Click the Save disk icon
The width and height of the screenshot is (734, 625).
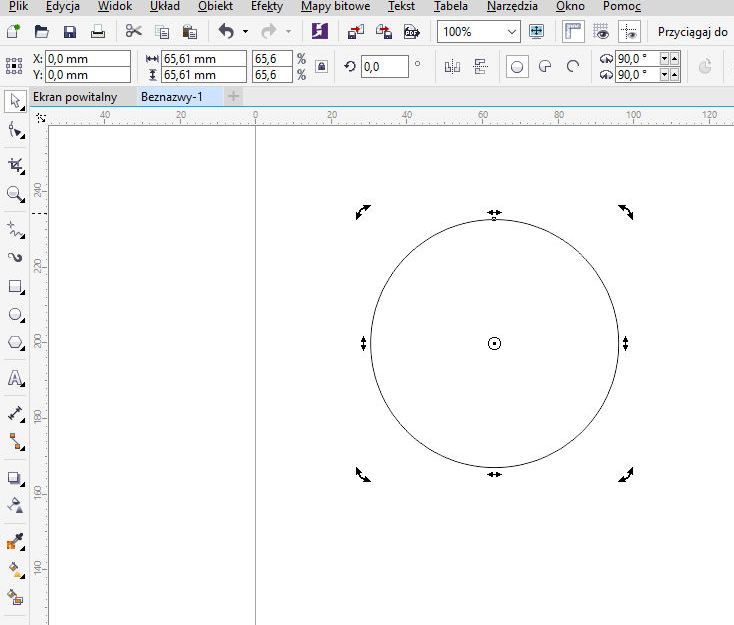(70, 32)
